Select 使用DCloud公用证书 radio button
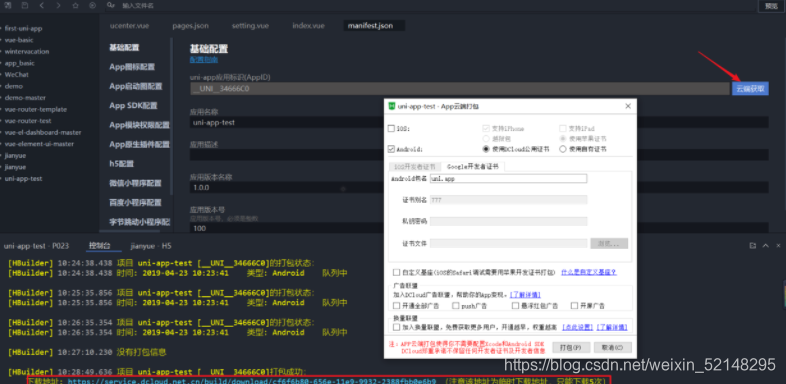 [x=485, y=149]
